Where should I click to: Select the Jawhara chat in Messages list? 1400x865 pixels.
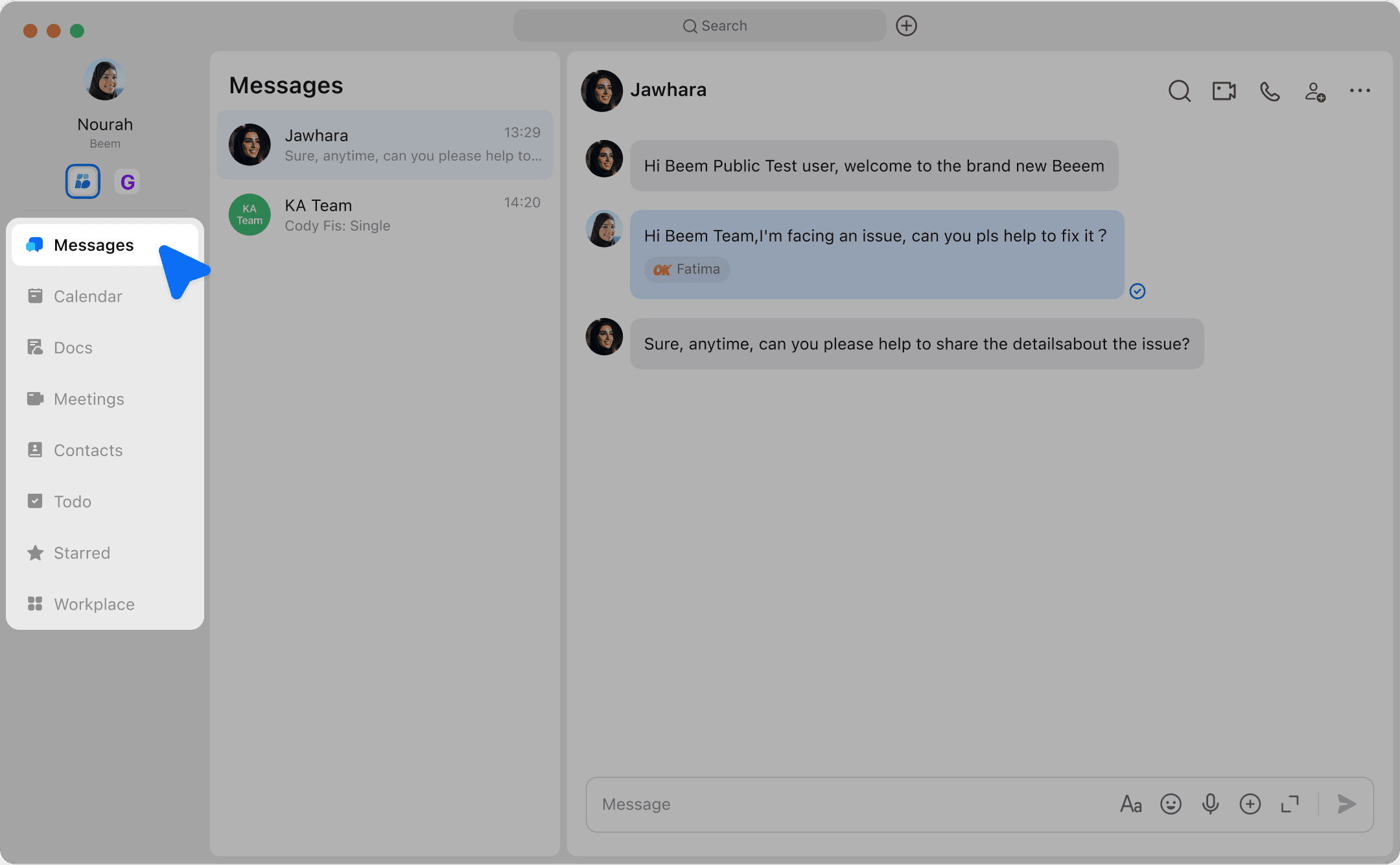tap(385, 144)
